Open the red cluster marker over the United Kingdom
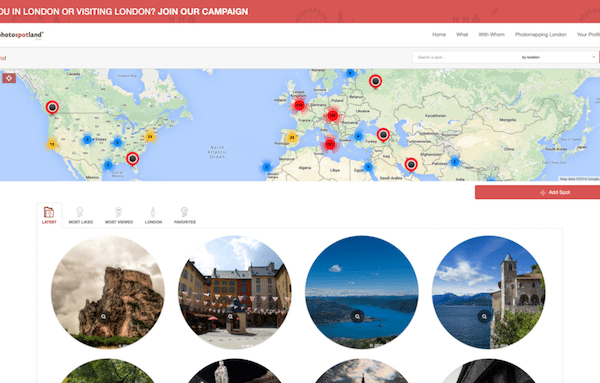This screenshot has height=383, width=600. (299, 105)
